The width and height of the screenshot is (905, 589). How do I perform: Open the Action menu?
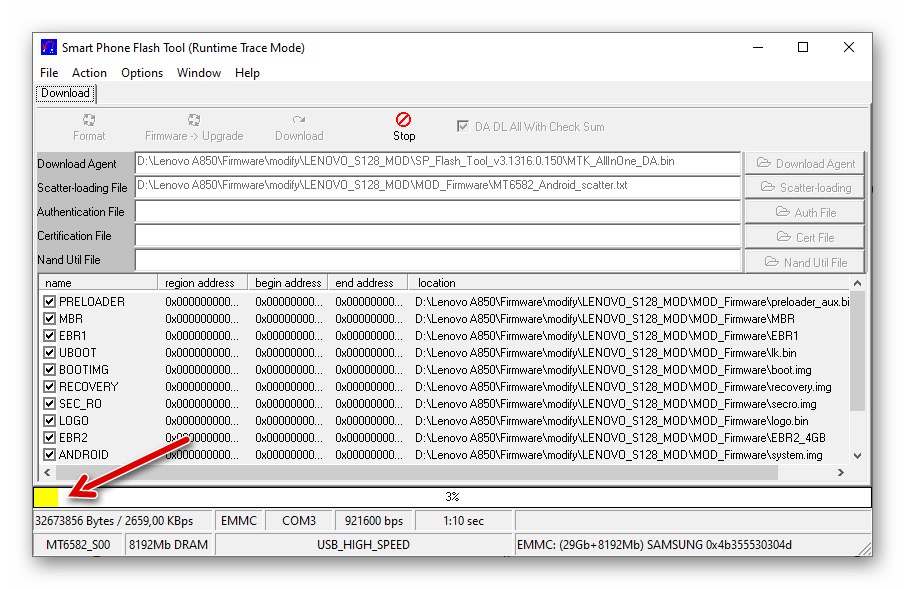(89, 73)
